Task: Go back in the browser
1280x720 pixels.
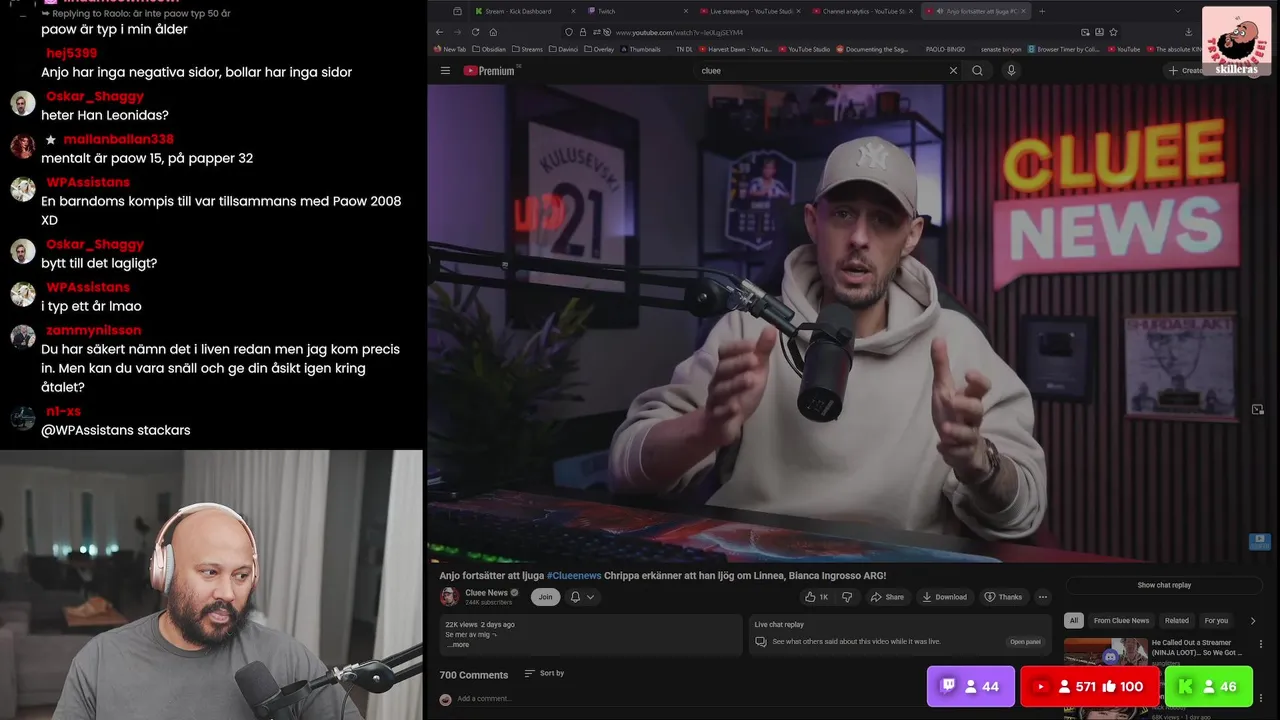Action: [x=439, y=32]
